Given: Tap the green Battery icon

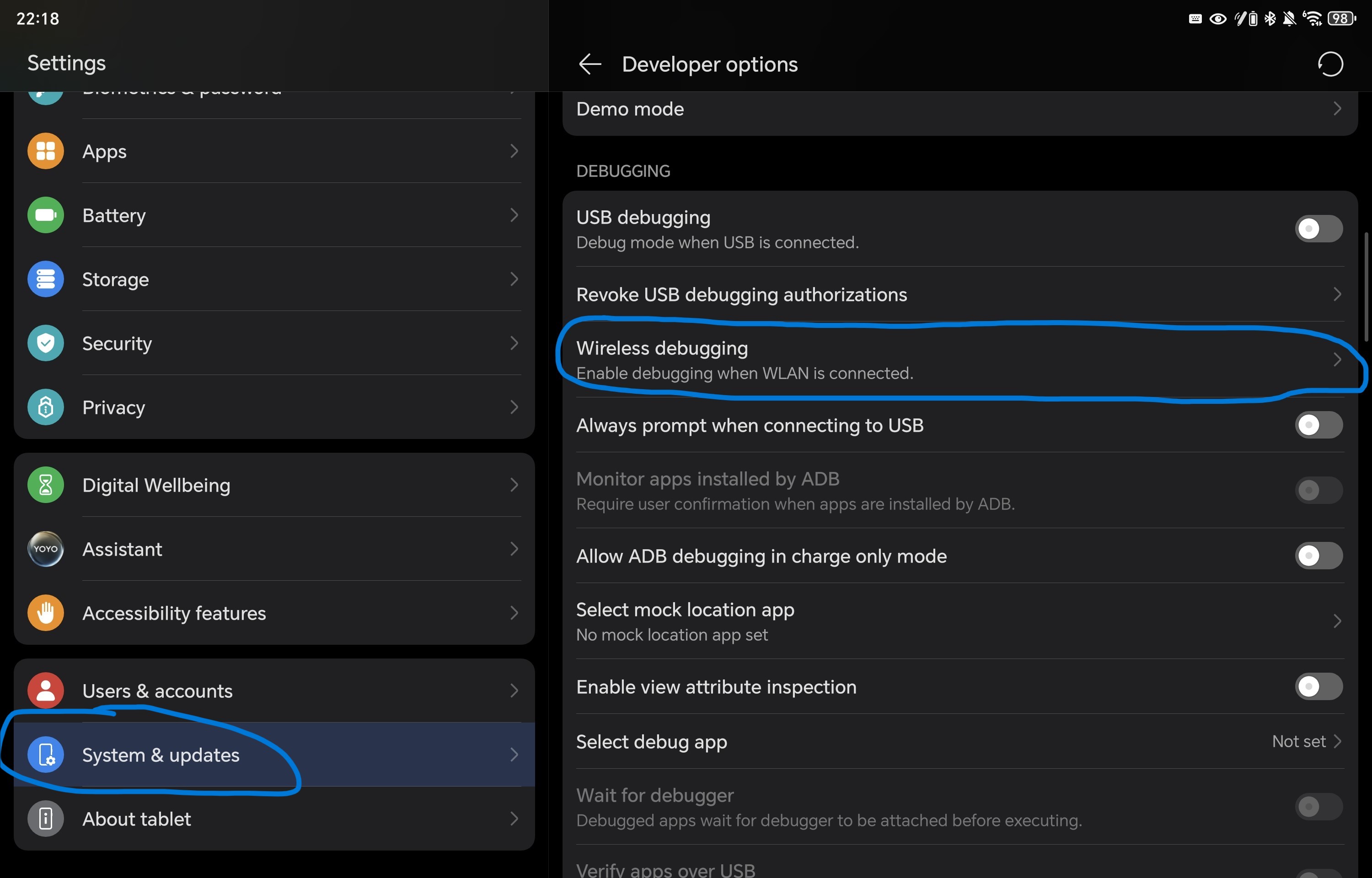Looking at the screenshot, I should pyautogui.click(x=46, y=215).
